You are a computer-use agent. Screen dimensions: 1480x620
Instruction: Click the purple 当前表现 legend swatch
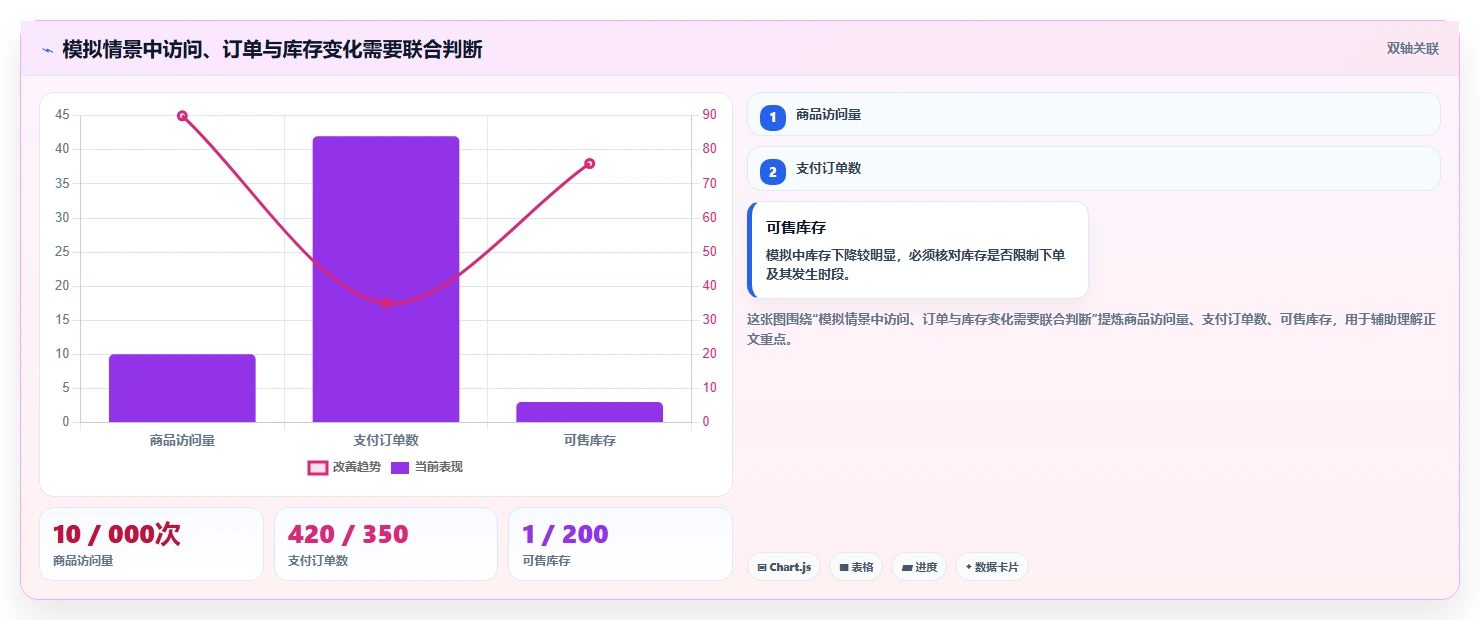(400, 467)
